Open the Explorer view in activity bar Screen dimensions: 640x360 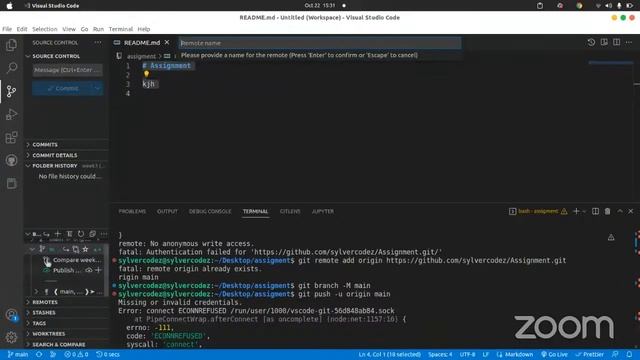11,44
